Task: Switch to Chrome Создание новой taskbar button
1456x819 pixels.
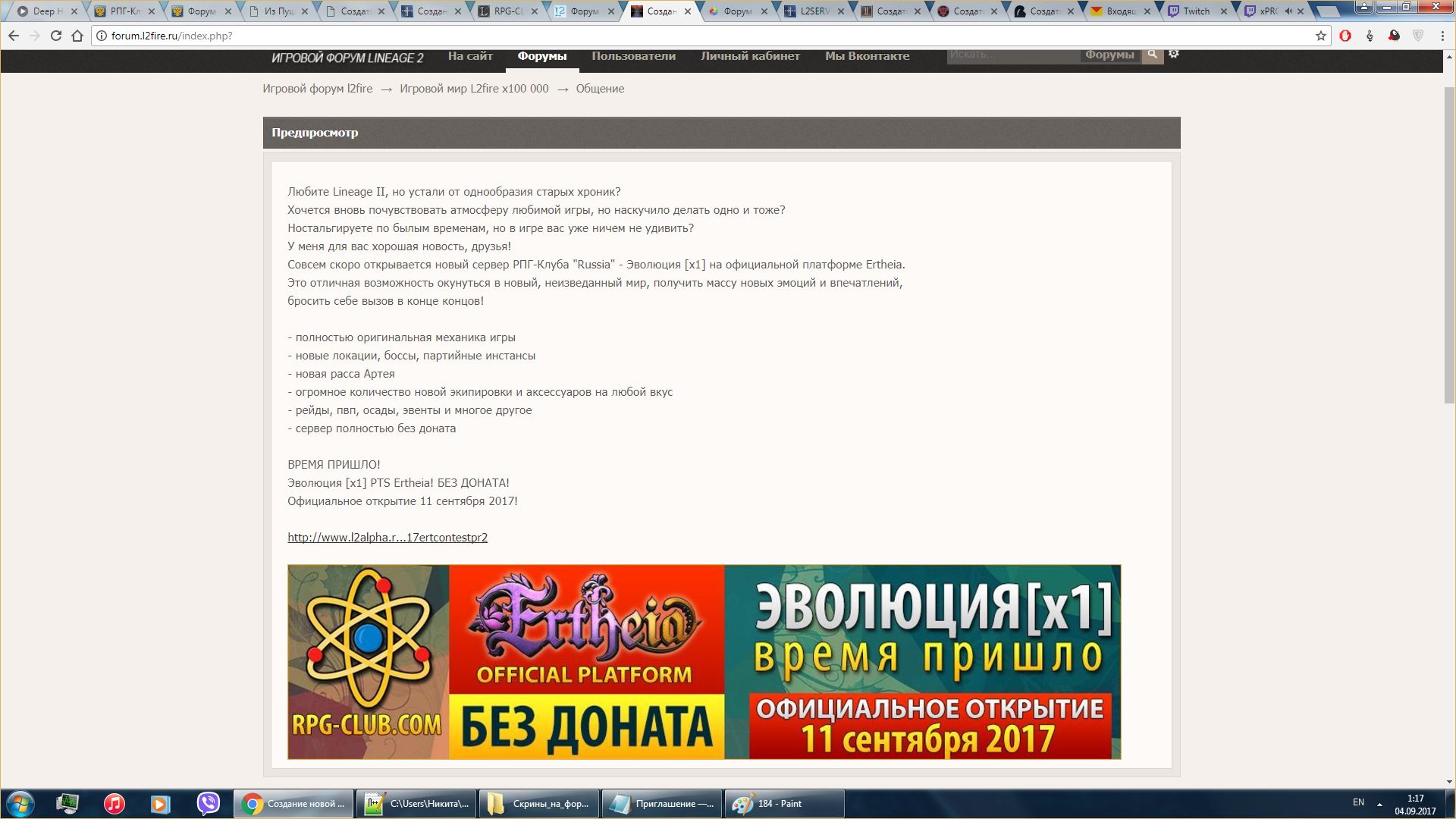Action: pos(293,804)
